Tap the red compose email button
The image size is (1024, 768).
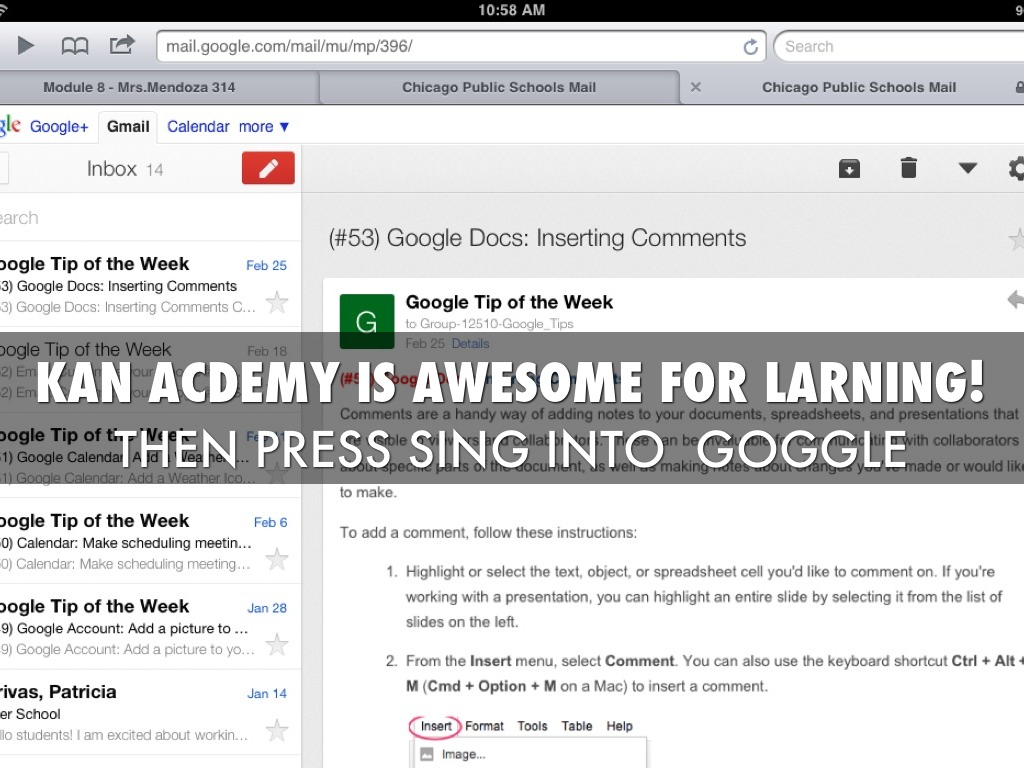pos(268,168)
